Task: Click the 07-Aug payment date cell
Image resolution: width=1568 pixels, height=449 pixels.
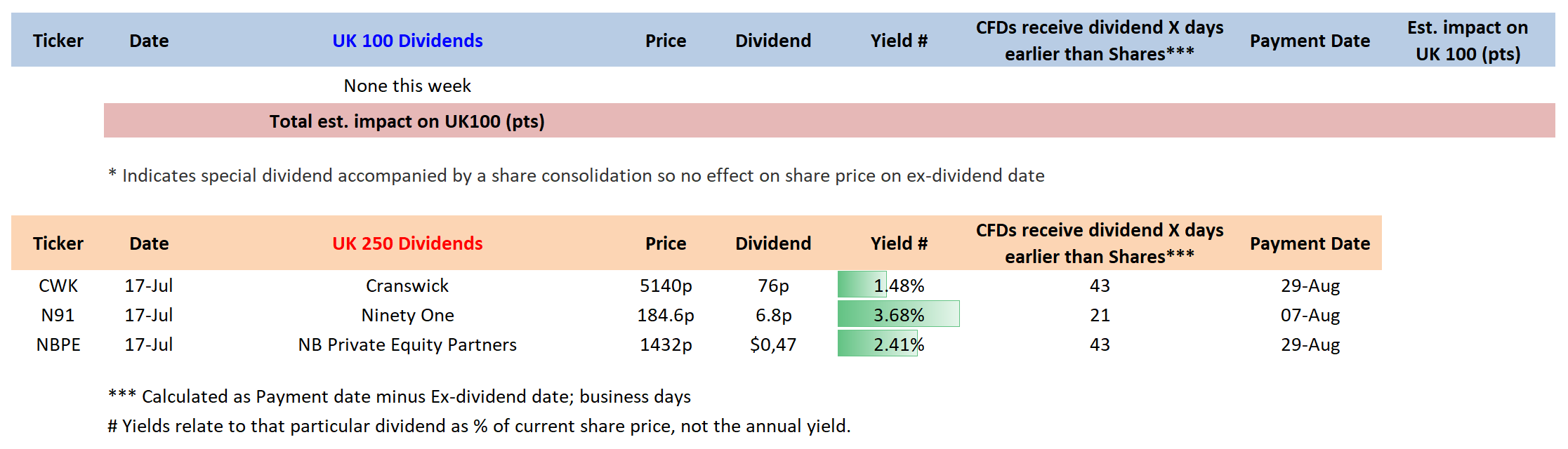Action: [1310, 315]
